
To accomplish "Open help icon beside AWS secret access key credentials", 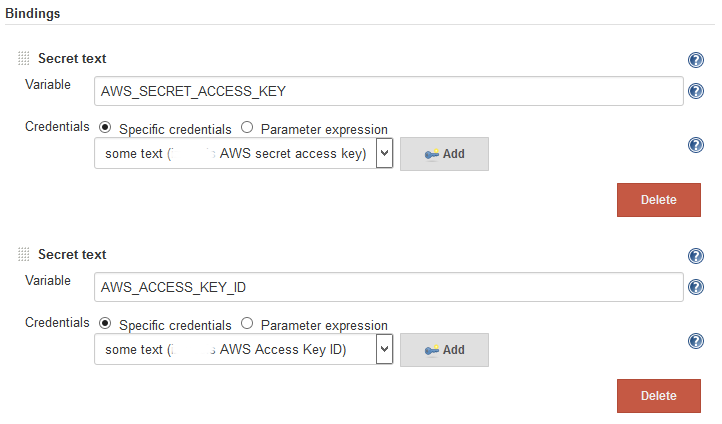I will coord(696,145).
